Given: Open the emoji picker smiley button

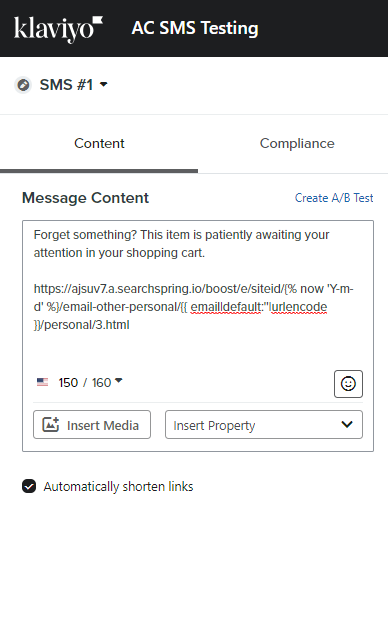Looking at the screenshot, I should (348, 384).
